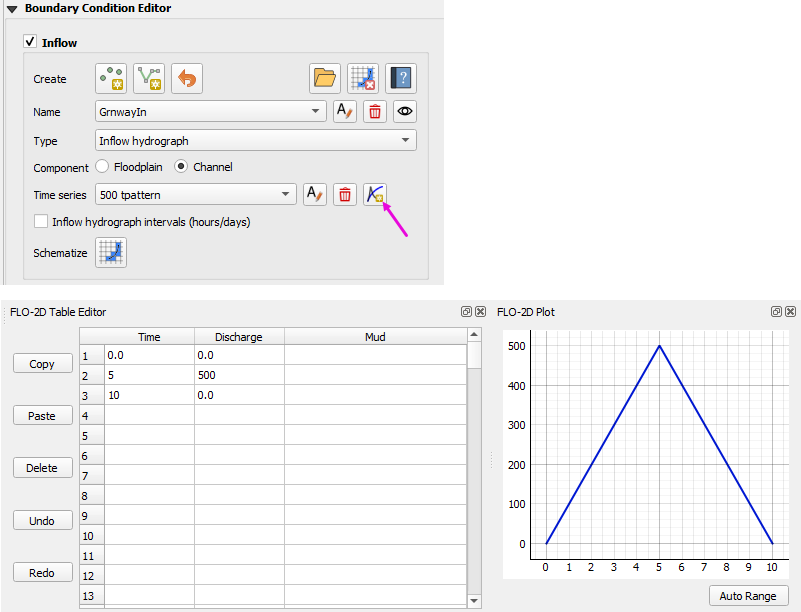Click the Copy button in Table Editor
Image resolution: width=801 pixels, height=612 pixels.
click(42, 364)
